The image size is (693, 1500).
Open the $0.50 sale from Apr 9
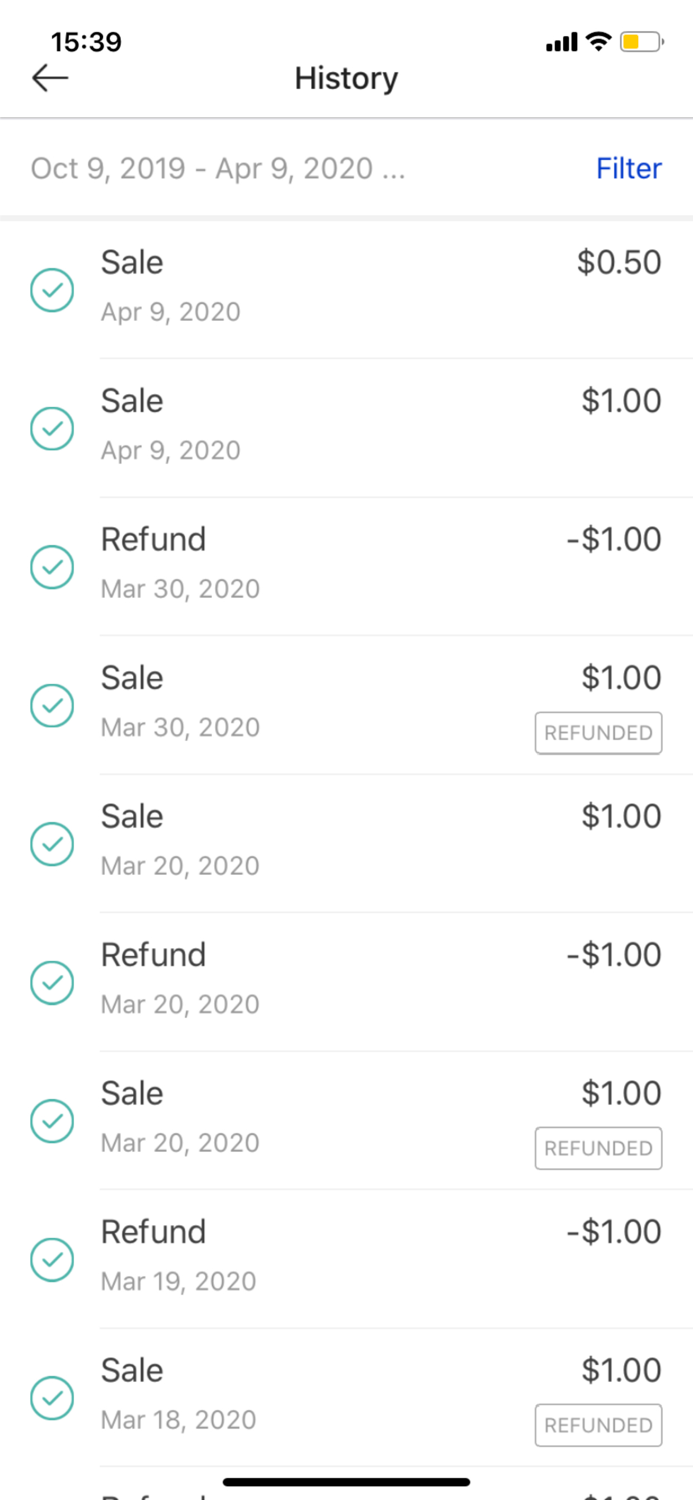[x=380, y=288]
